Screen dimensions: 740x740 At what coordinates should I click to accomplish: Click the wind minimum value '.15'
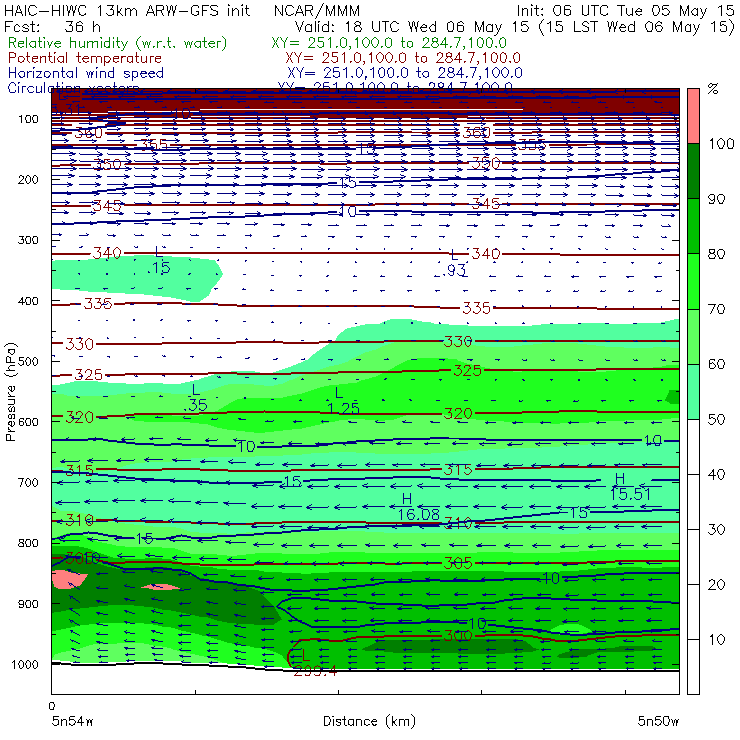pyautogui.click(x=159, y=268)
